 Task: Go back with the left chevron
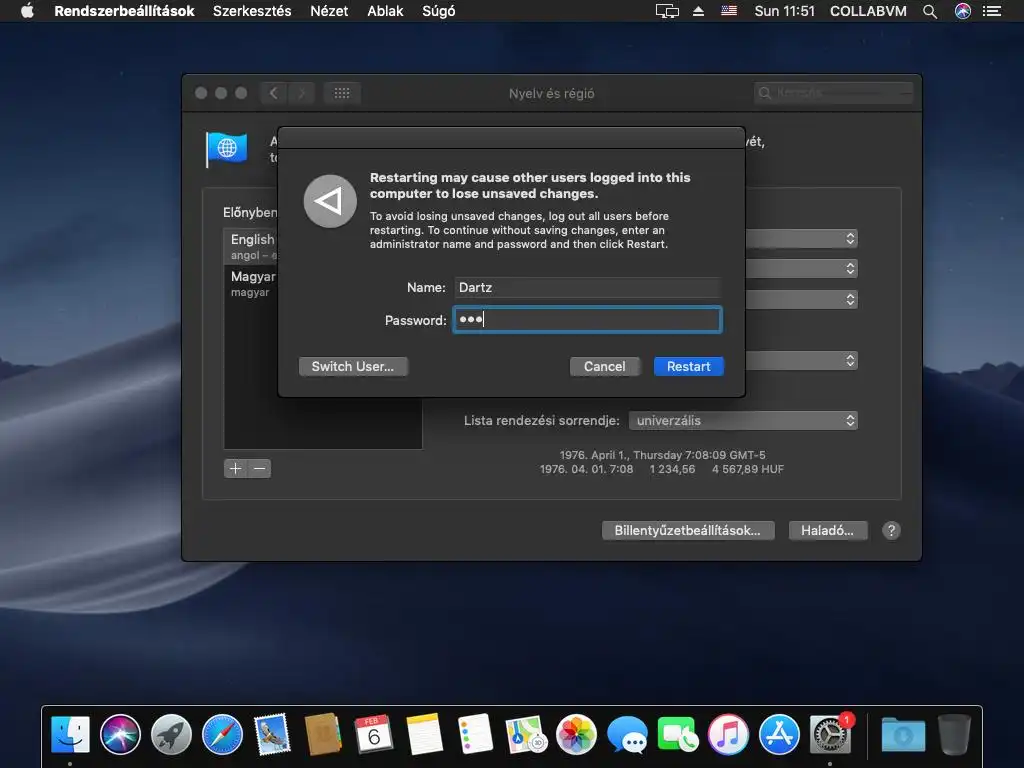(x=274, y=93)
